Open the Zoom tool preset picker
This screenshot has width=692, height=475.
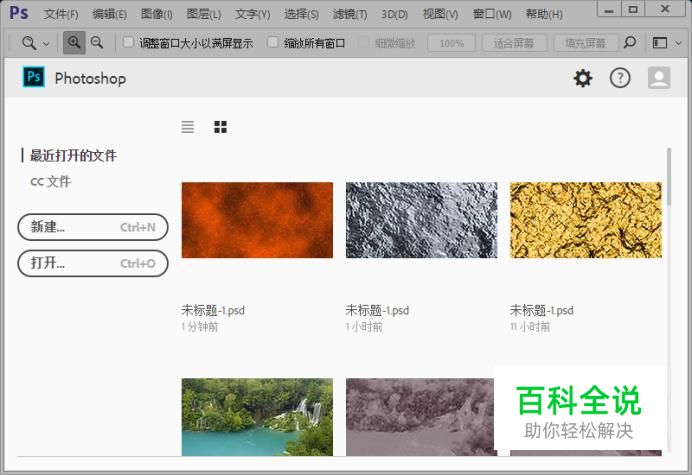click(x=34, y=43)
